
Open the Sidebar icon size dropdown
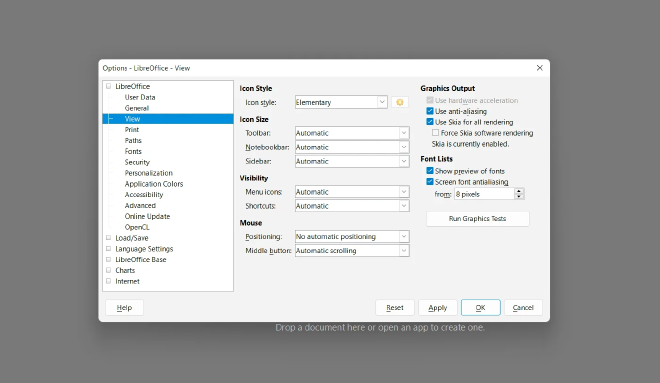coord(352,161)
